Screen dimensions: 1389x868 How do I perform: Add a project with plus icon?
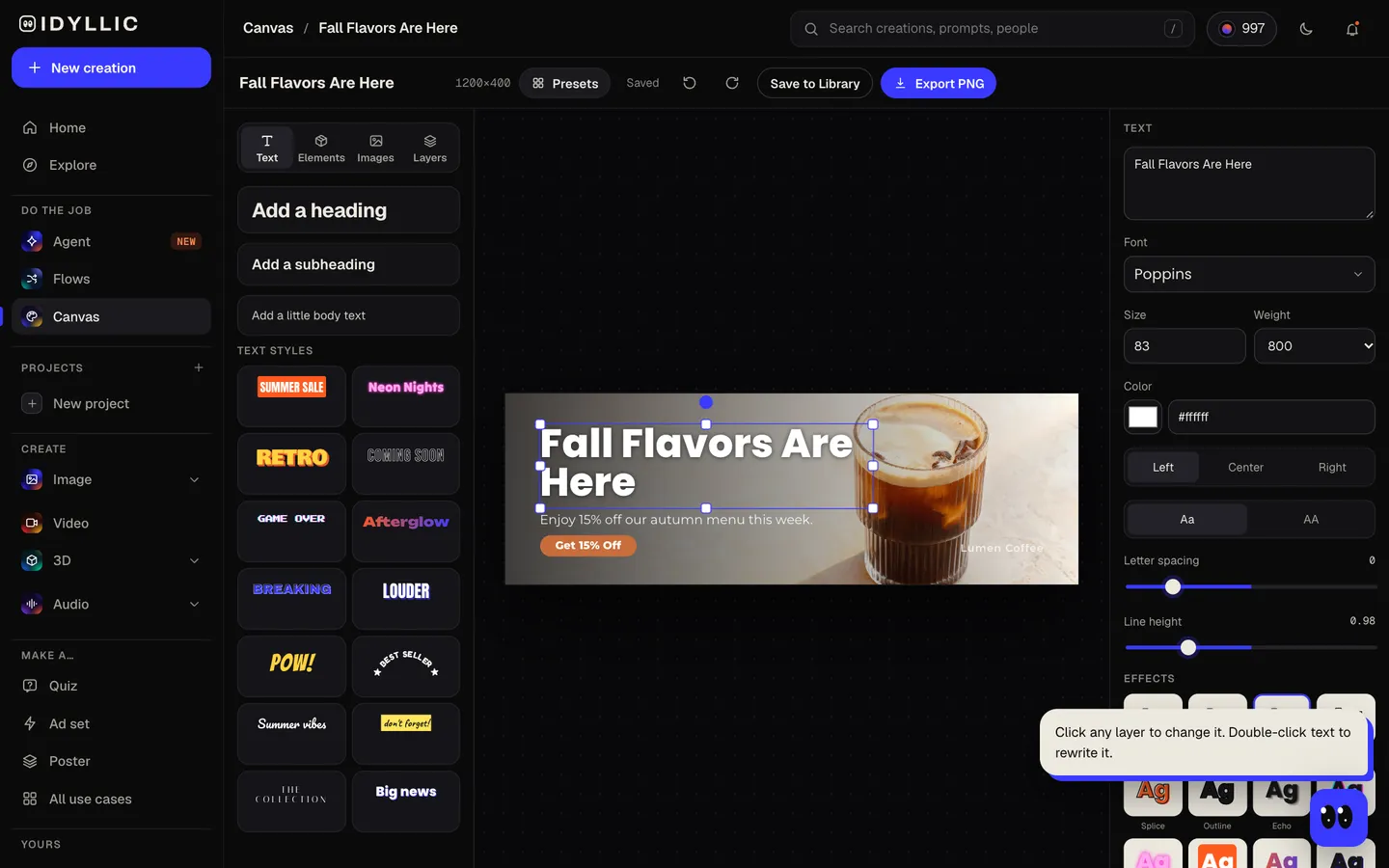199,367
